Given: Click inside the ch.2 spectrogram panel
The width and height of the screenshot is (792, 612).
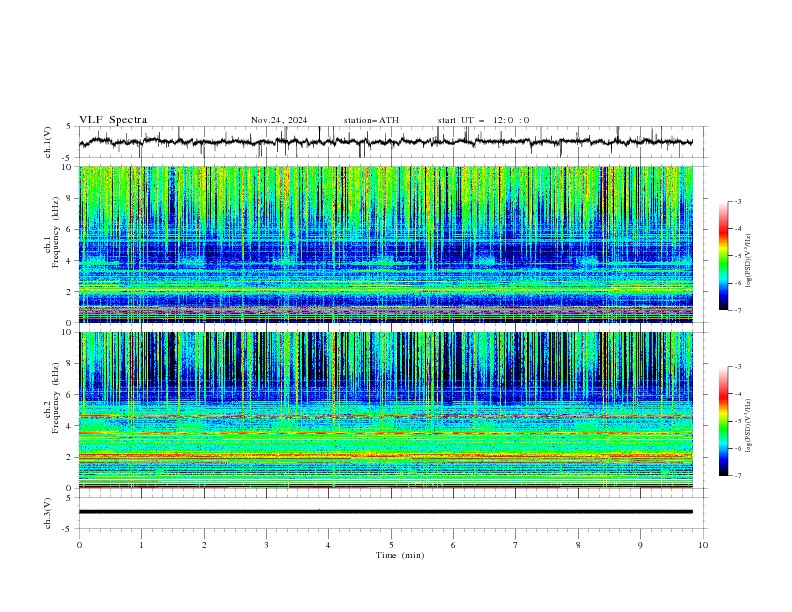Looking at the screenshot, I should click(386, 410).
